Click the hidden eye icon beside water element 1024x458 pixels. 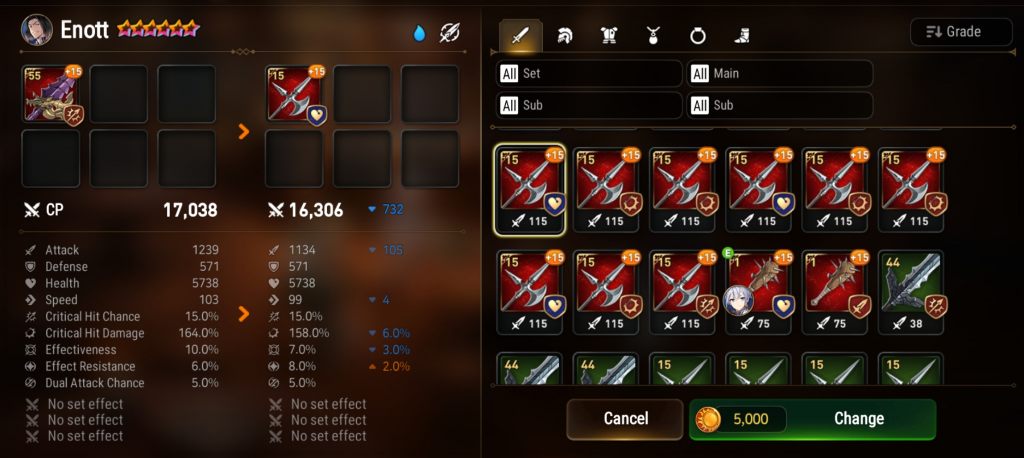[449, 33]
